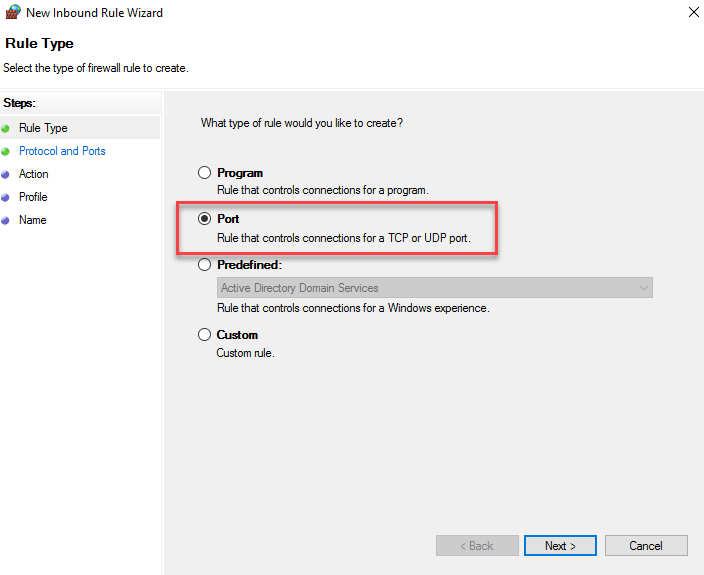Select the Port rule type radio button
704x575 pixels.
coord(204,219)
